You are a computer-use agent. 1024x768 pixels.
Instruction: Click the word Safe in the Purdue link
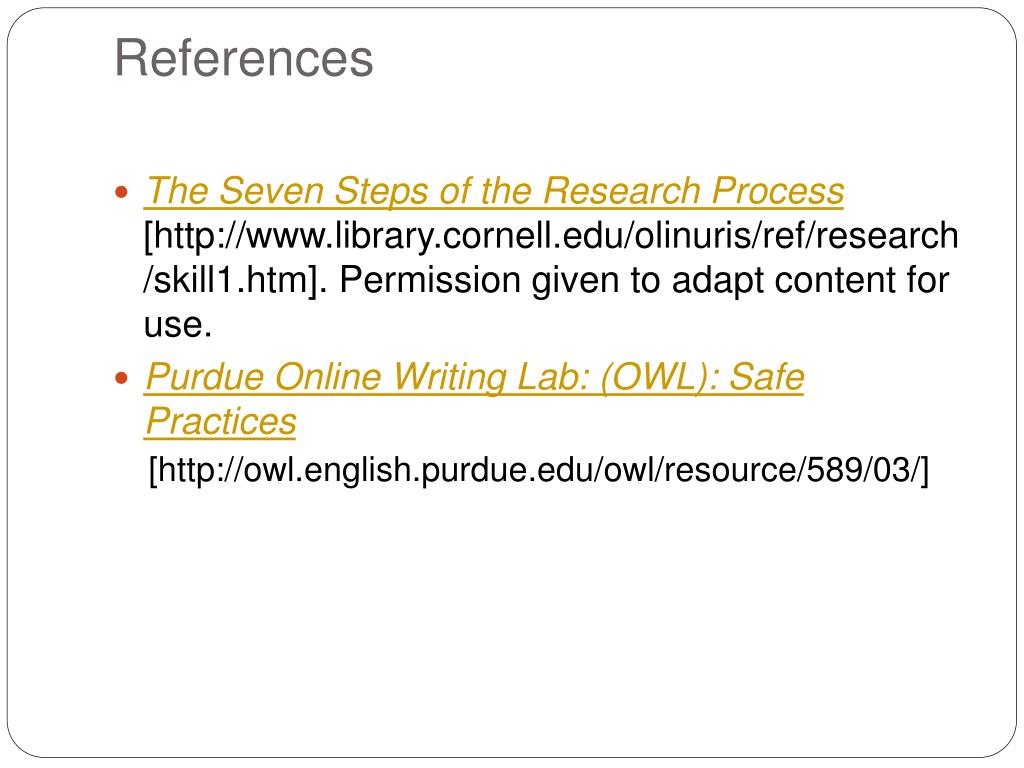767,377
